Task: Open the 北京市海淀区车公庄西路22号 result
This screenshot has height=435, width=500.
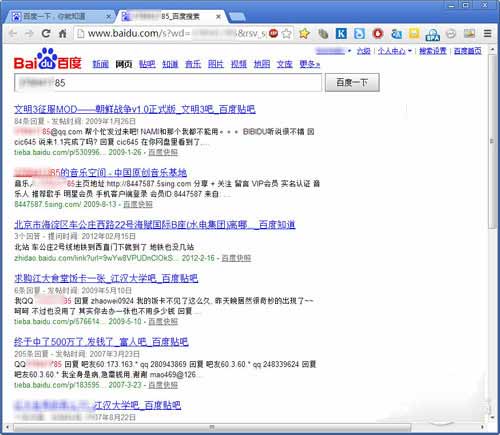Action: click(x=155, y=225)
